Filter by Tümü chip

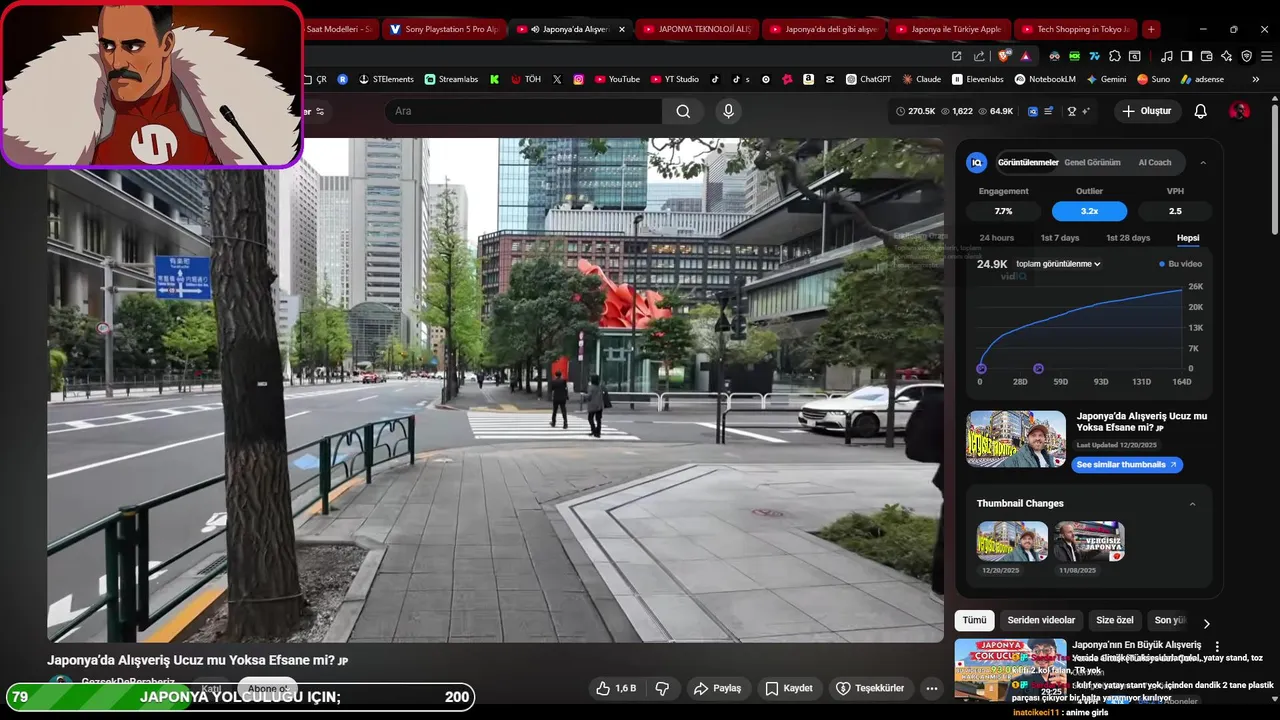click(x=974, y=620)
